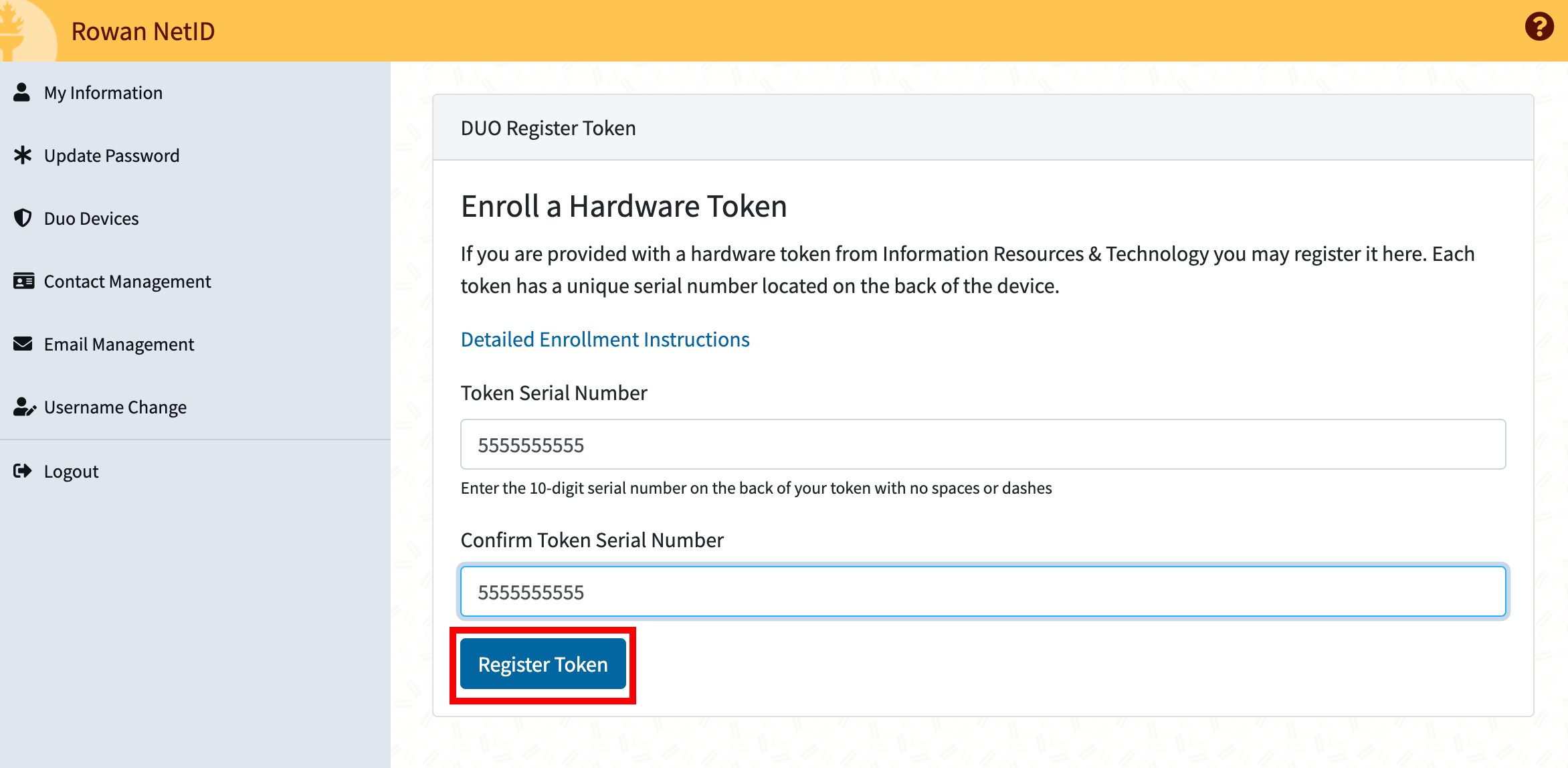
Task: Click the Logout arrow icon
Action: [23, 471]
